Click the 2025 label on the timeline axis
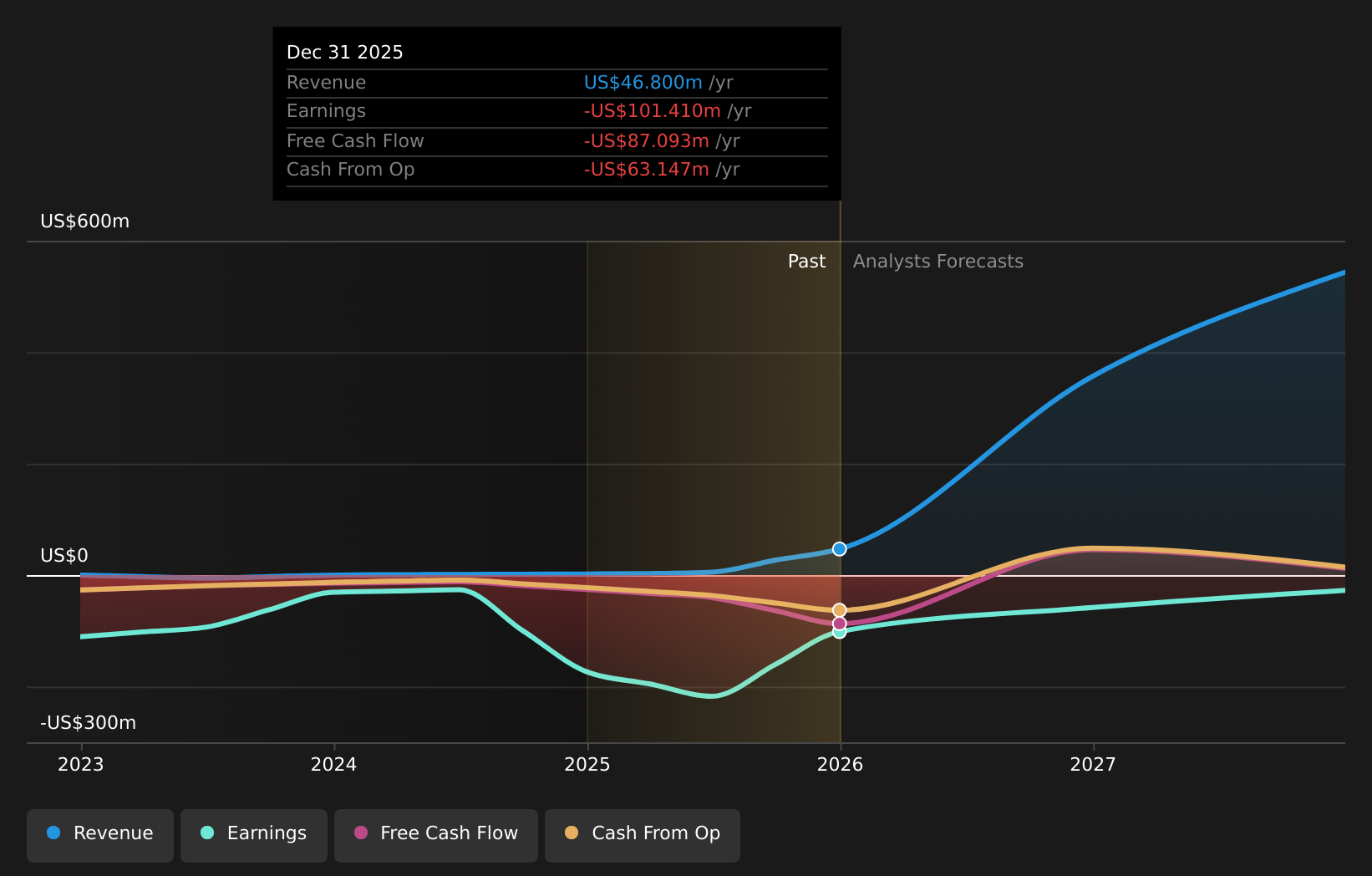 [x=587, y=763]
